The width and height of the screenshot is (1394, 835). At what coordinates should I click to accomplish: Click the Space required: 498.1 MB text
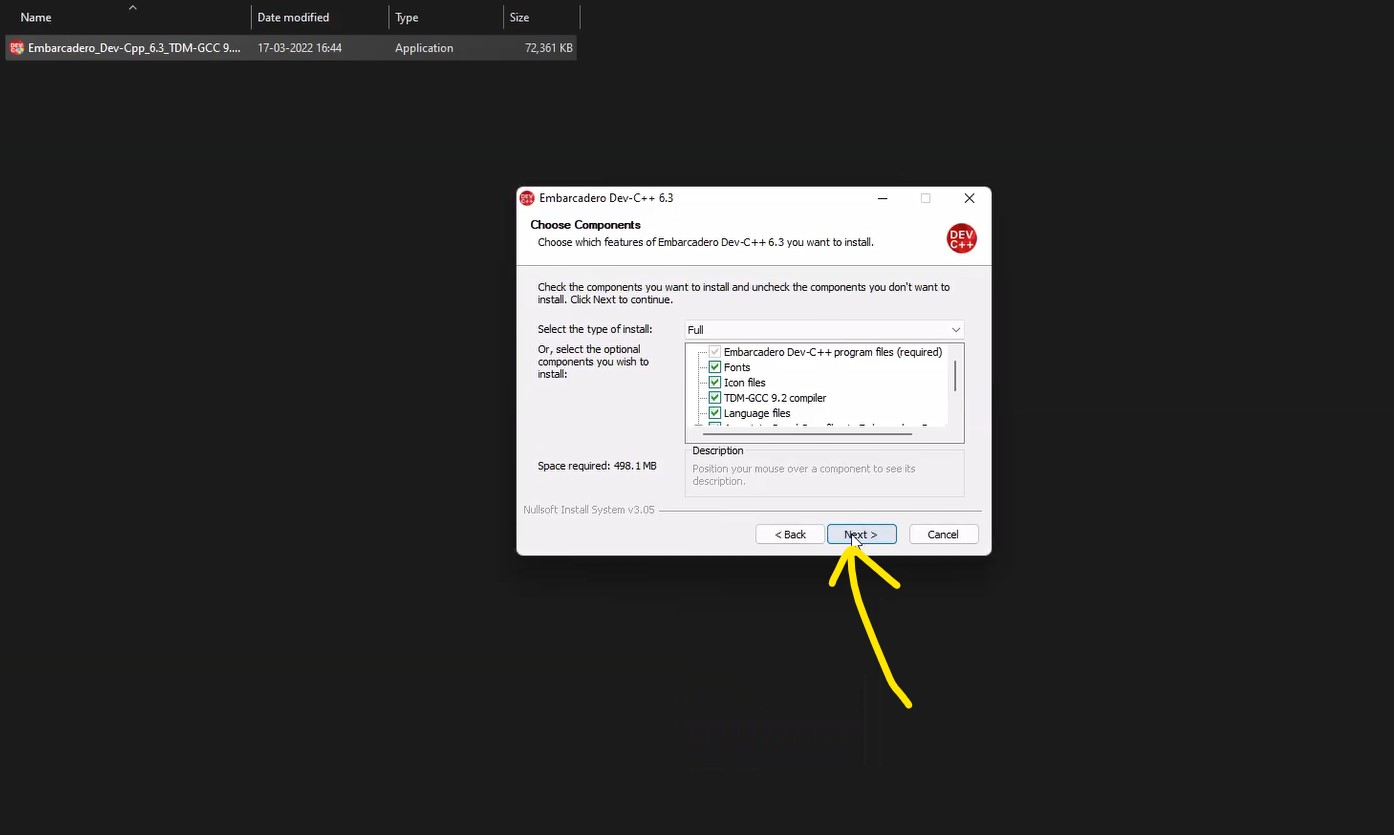coord(597,466)
